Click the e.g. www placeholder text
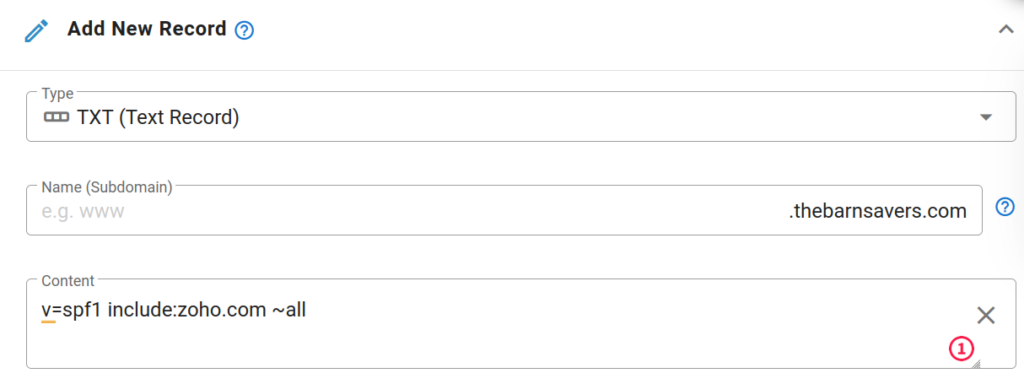 tap(82, 212)
